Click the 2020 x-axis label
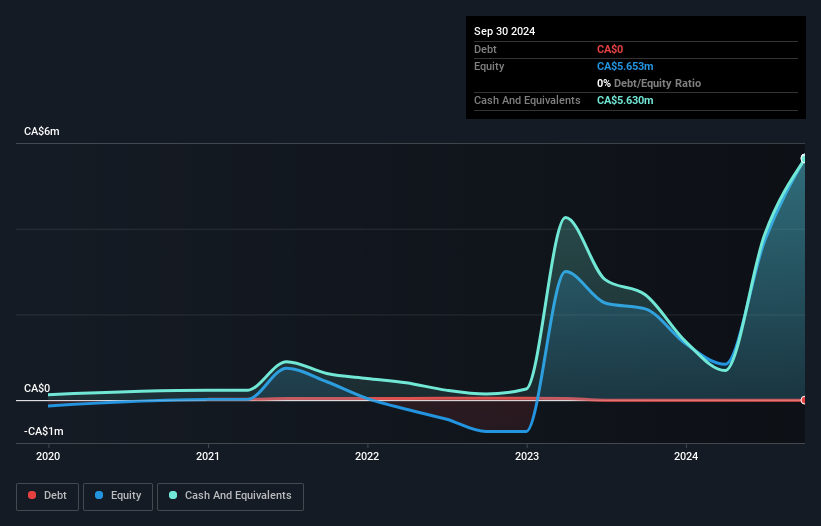This screenshot has height=526, width=821. (48, 456)
